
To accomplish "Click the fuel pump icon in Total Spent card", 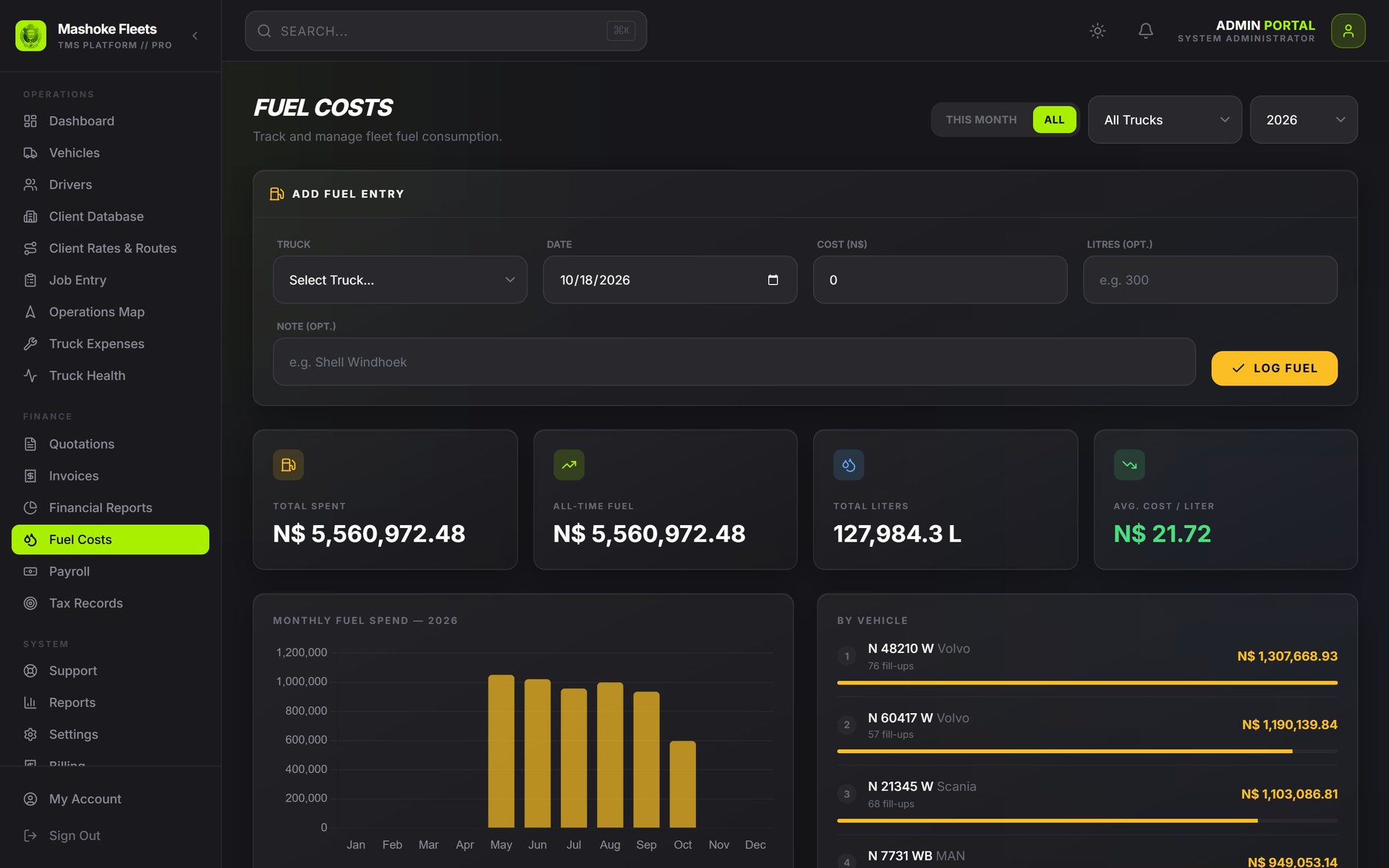I will 288,464.
